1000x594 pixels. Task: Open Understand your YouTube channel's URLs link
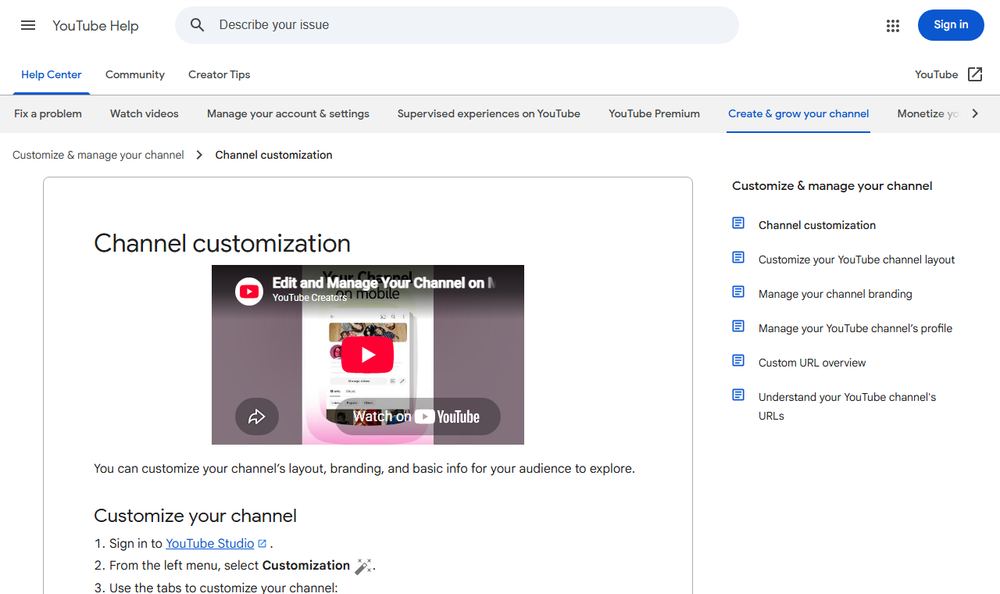847,406
